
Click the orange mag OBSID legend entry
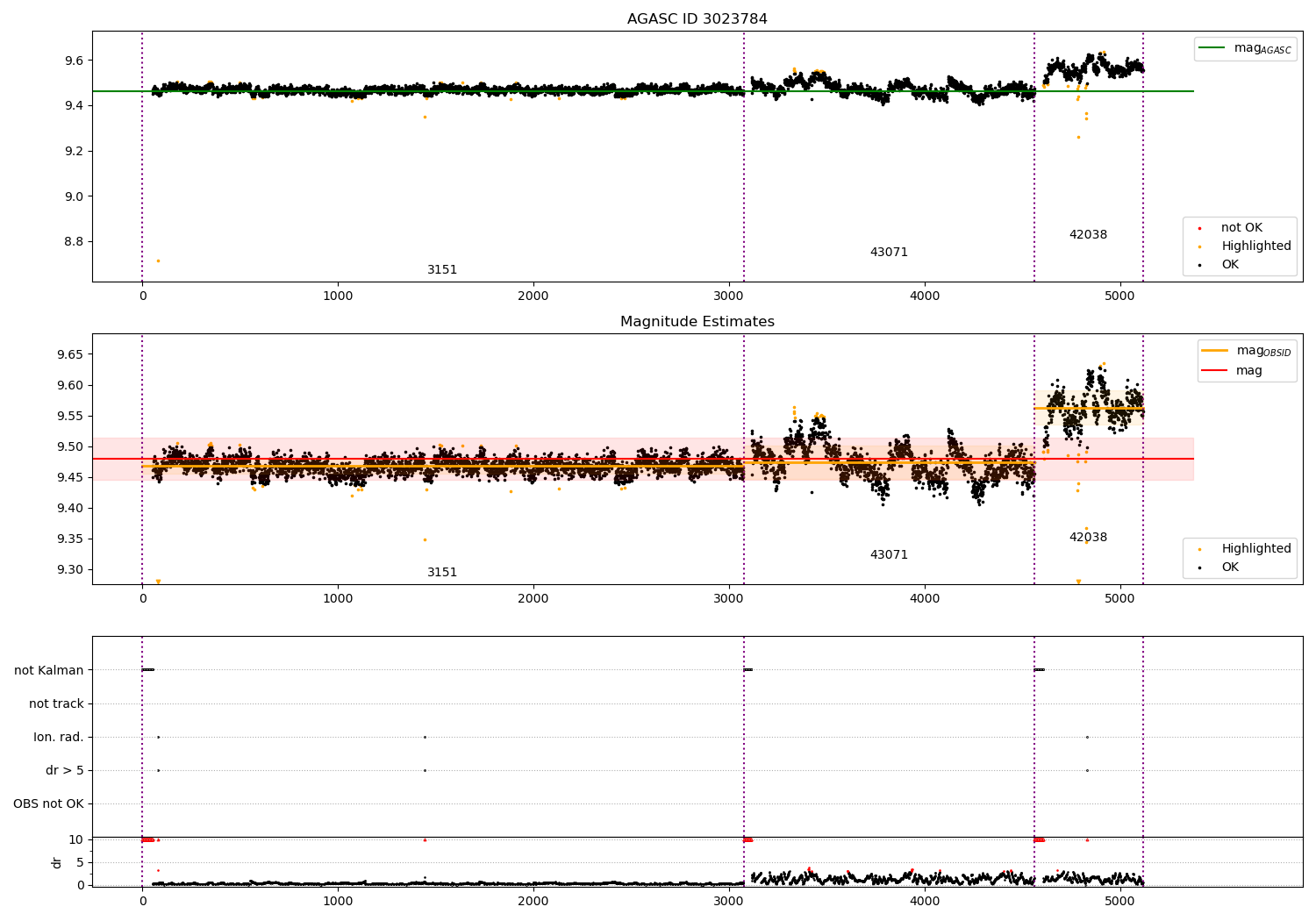click(1247, 351)
